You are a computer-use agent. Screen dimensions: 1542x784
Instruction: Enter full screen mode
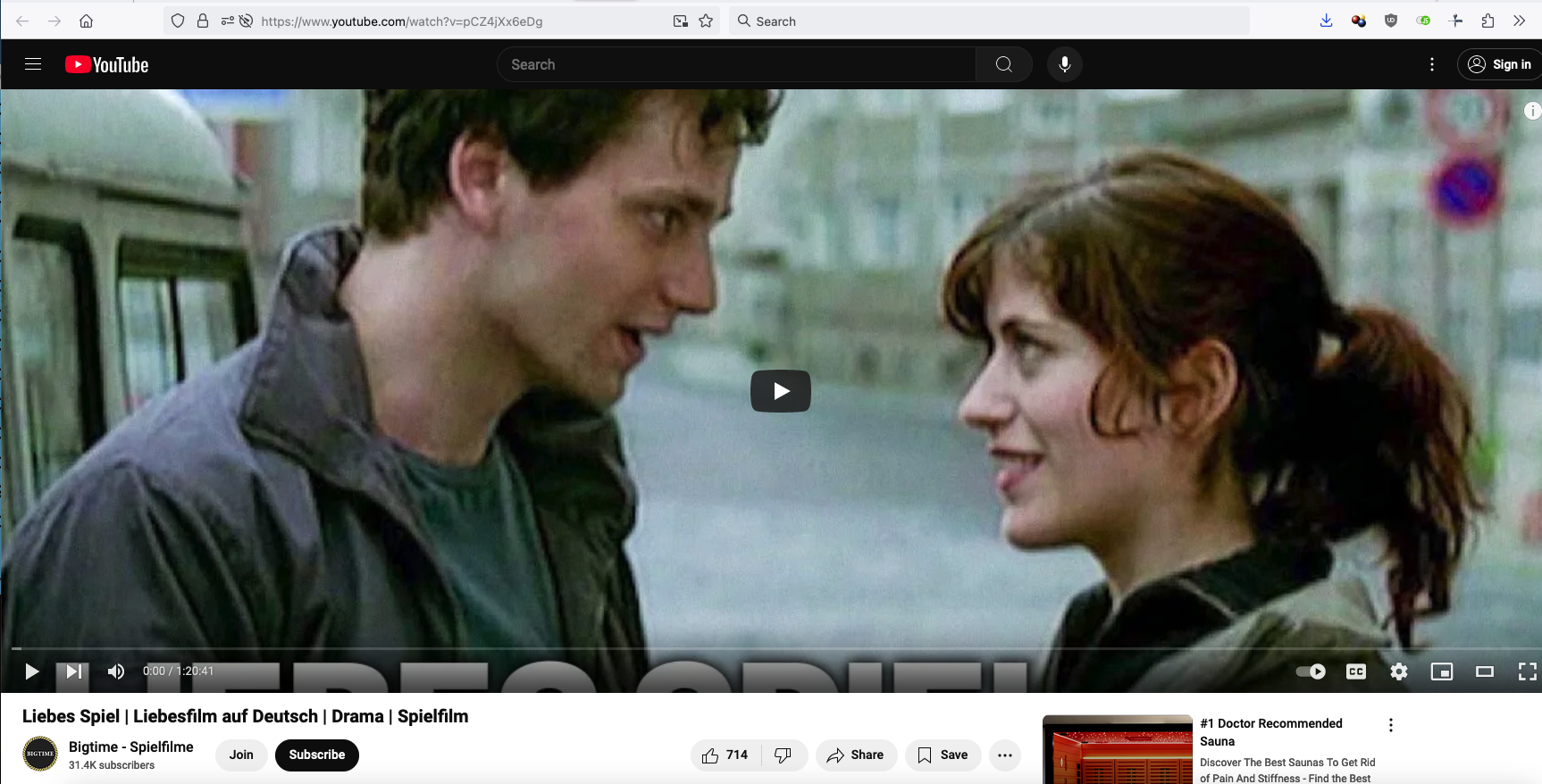coord(1527,671)
